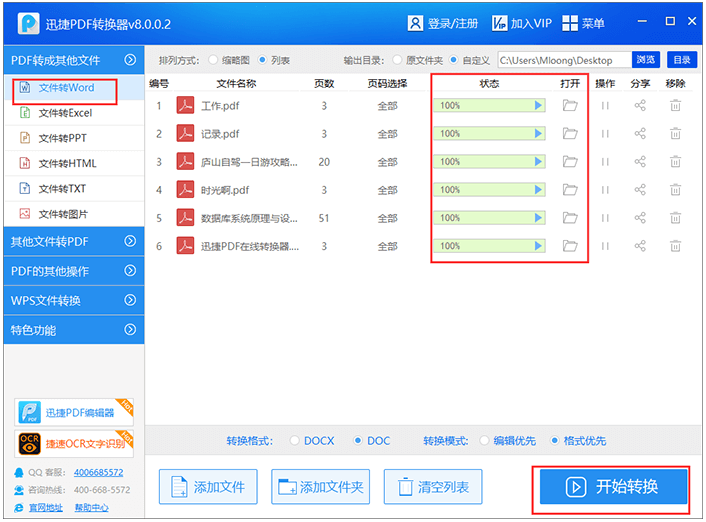Viewport: 706px width, 522px height.
Task: Open 页码选择 全部 for 数据库系统原理 row
Action: pyautogui.click(x=387, y=218)
